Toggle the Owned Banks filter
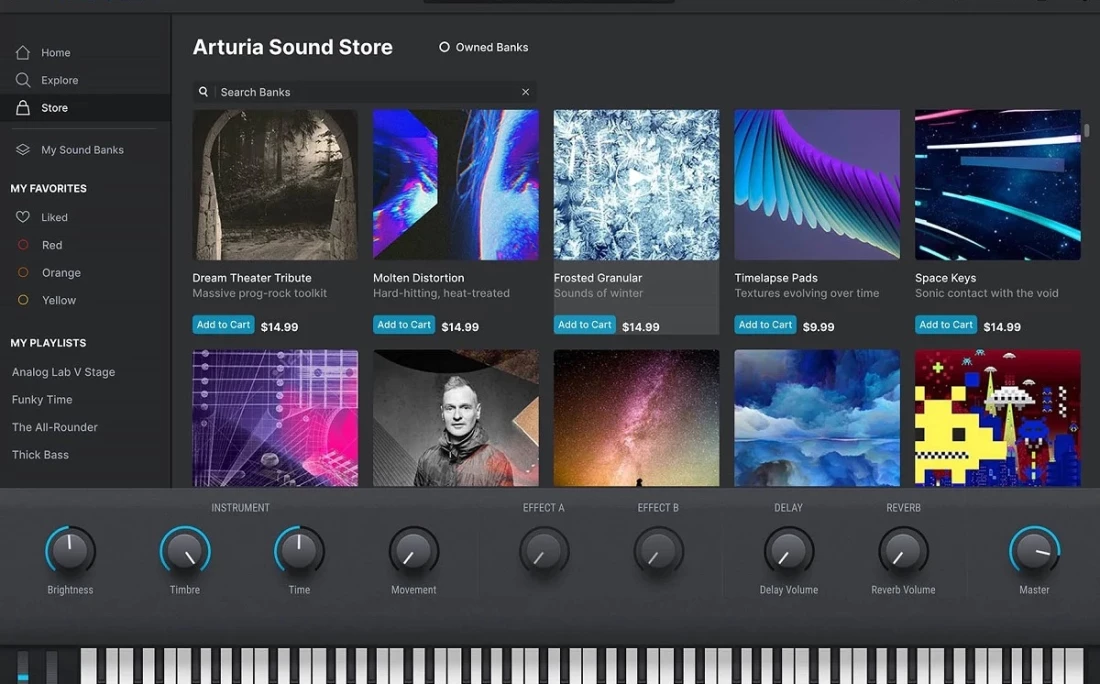1100x684 pixels. click(x=445, y=47)
